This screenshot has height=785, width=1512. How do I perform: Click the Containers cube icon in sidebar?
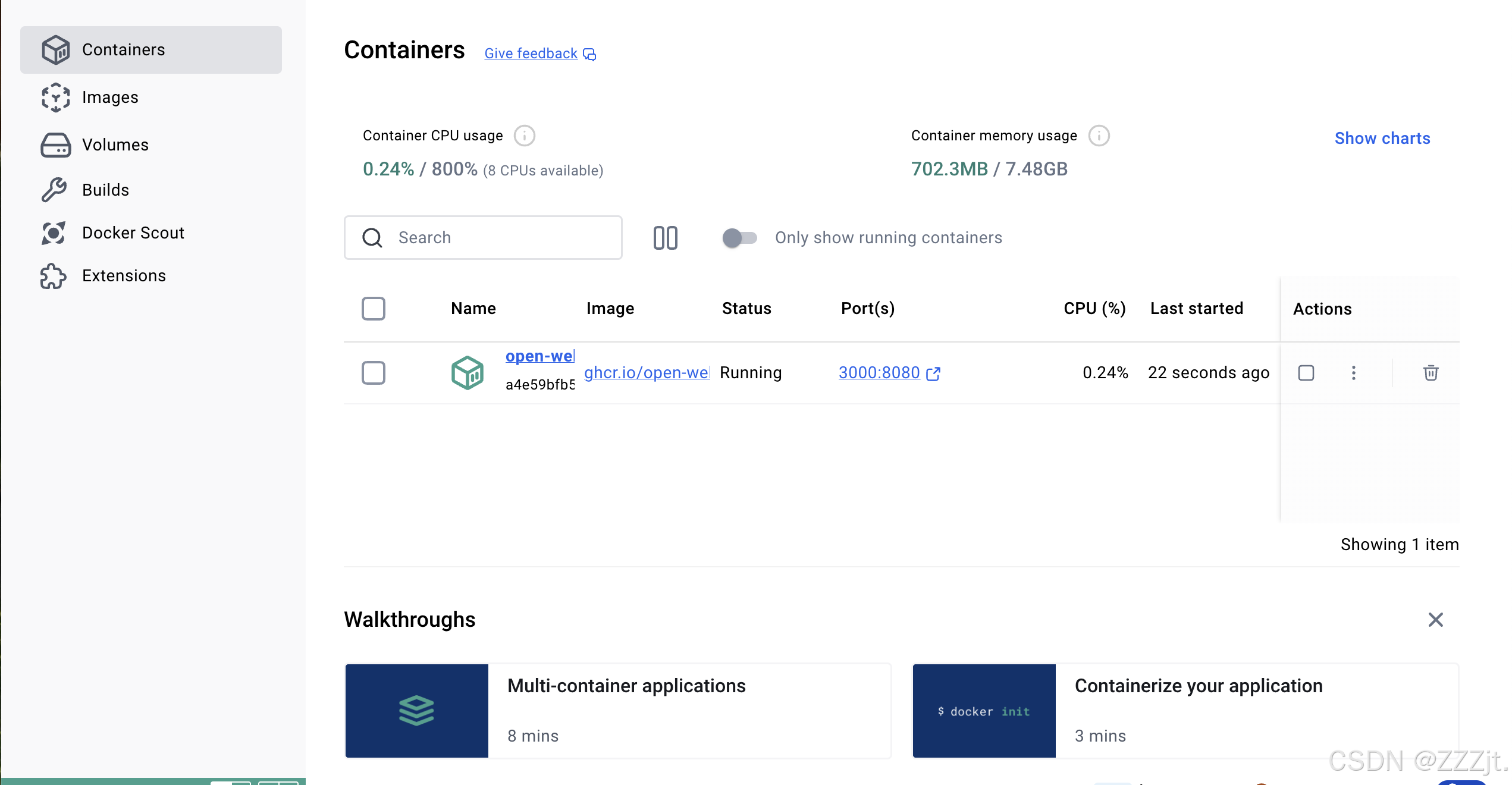click(55, 49)
